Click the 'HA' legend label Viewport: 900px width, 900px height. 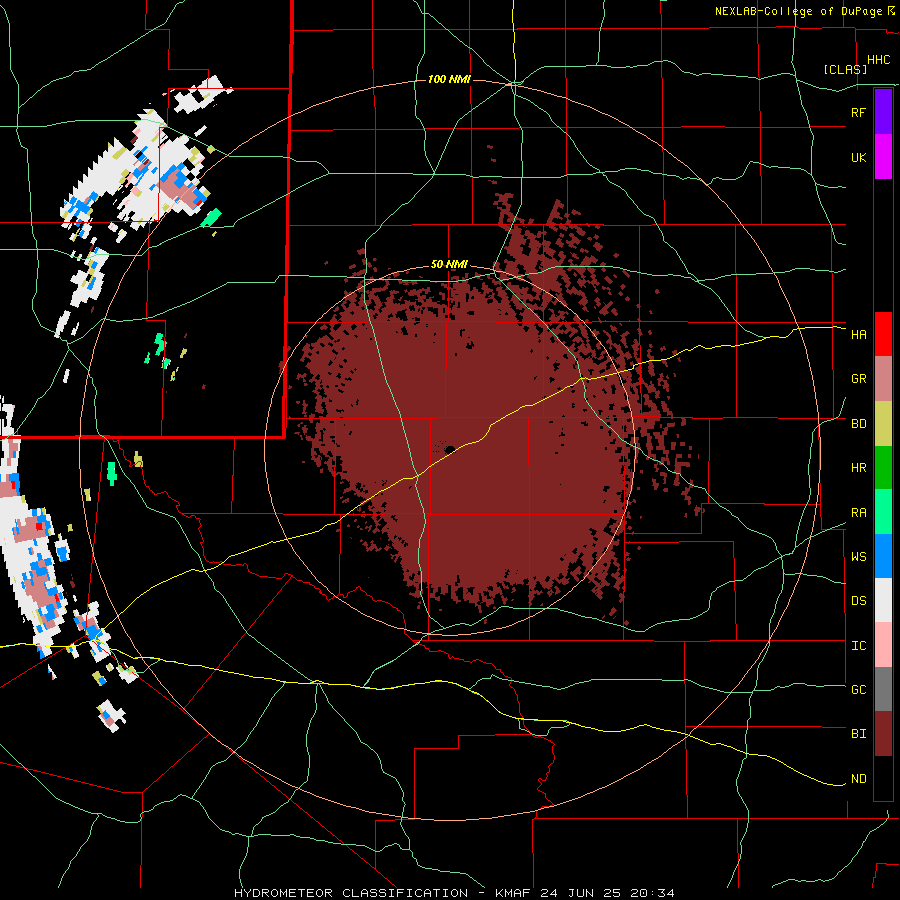858,334
